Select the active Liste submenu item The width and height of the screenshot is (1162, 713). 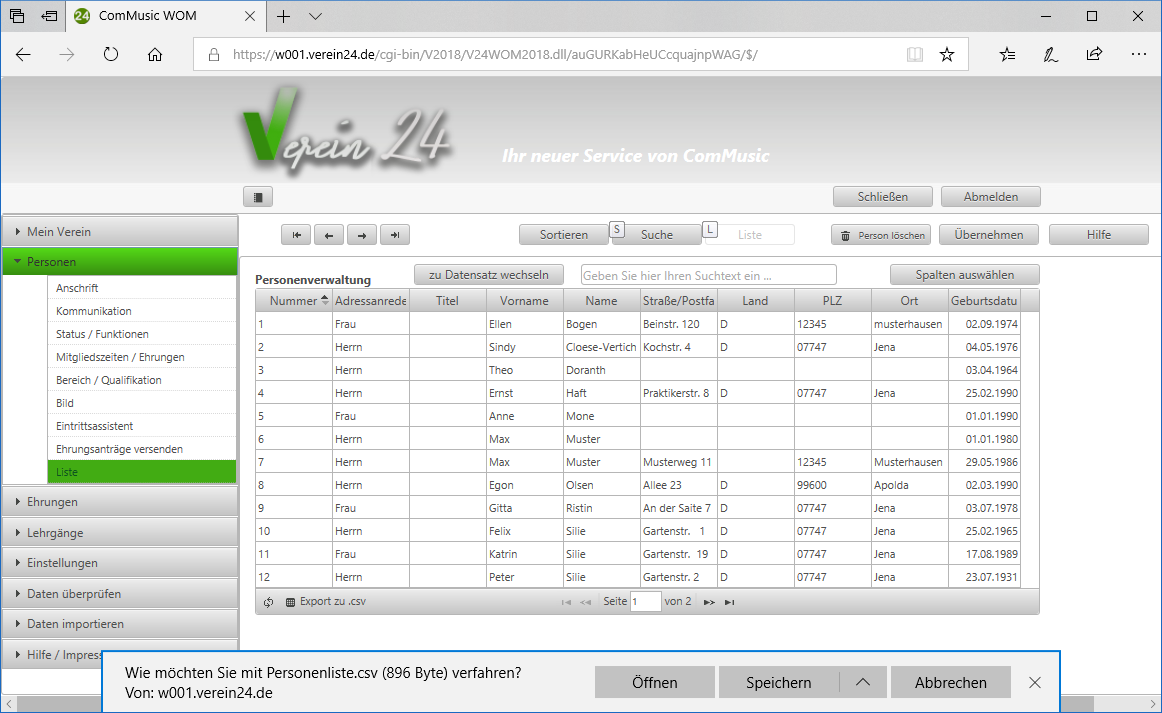pos(142,471)
